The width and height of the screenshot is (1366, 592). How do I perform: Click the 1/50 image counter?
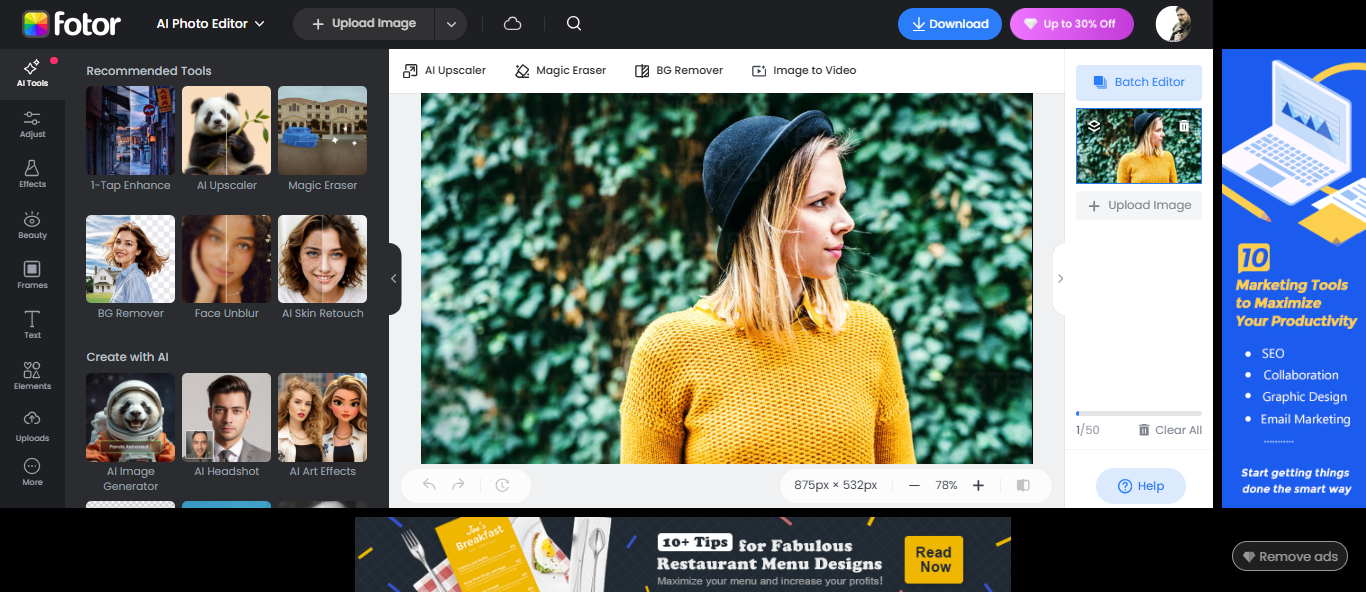tap(1087, 430)
